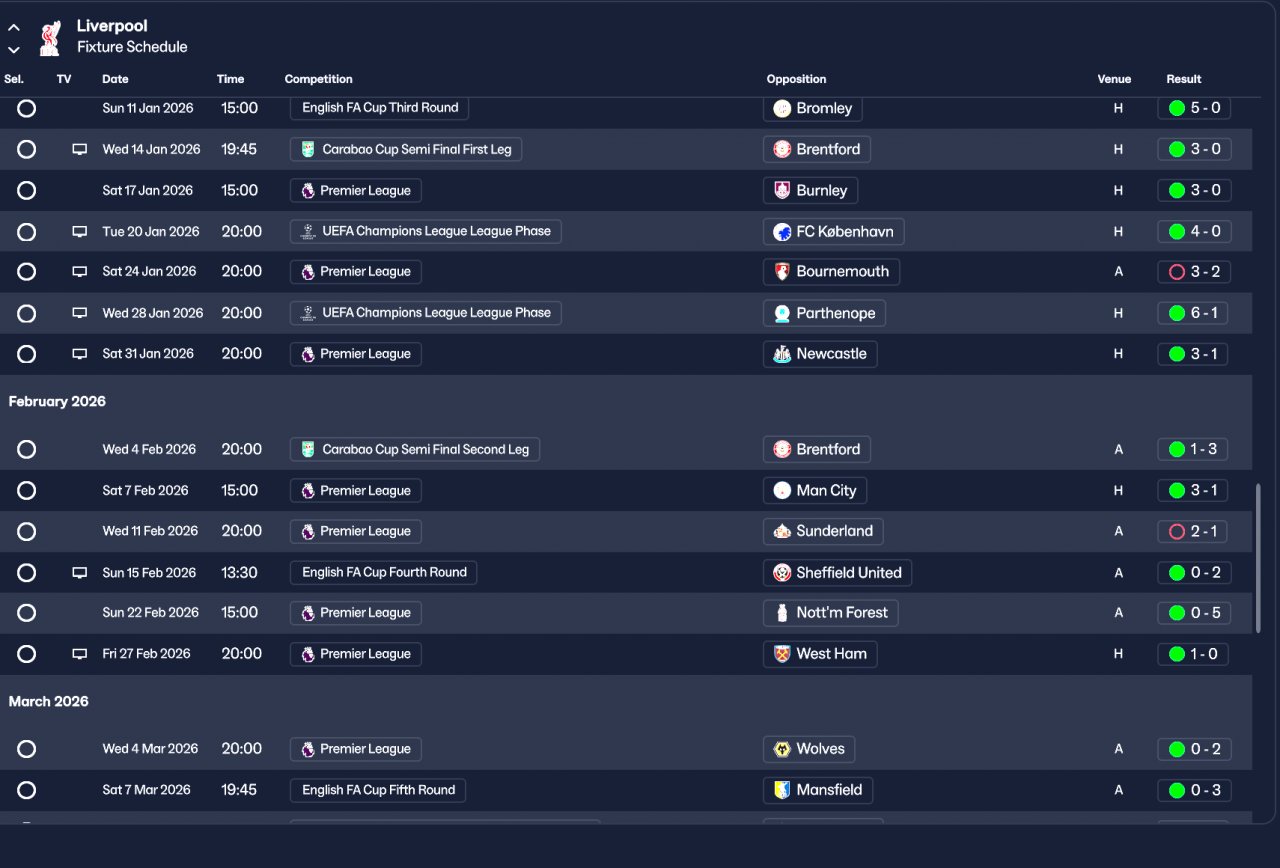1280x868 pixels.
Task: Open the 6 - 1 result against Parthenope
Action: tap(1194, 314)
